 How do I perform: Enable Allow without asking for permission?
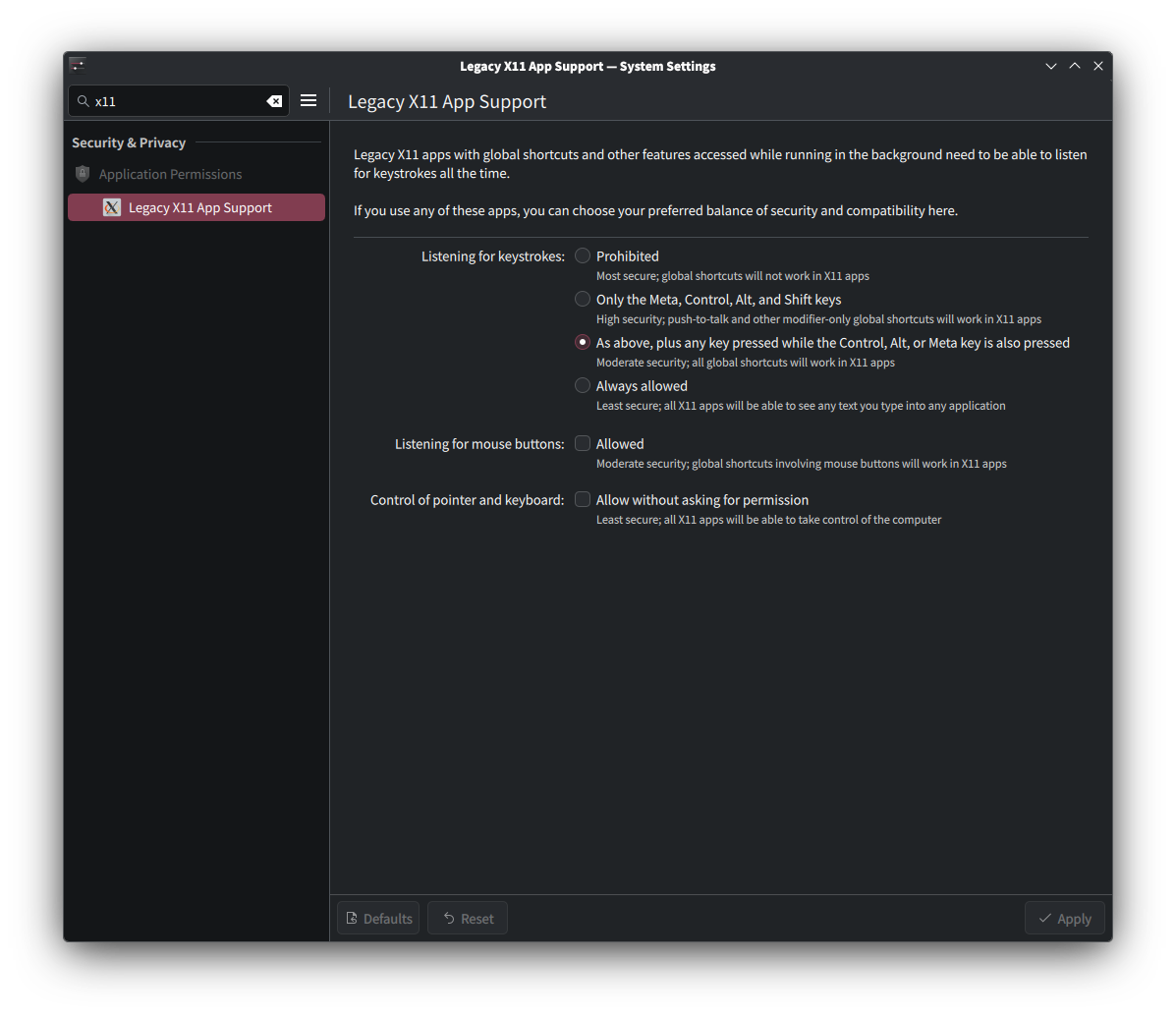pyautogui.click(x=582, y=499)
